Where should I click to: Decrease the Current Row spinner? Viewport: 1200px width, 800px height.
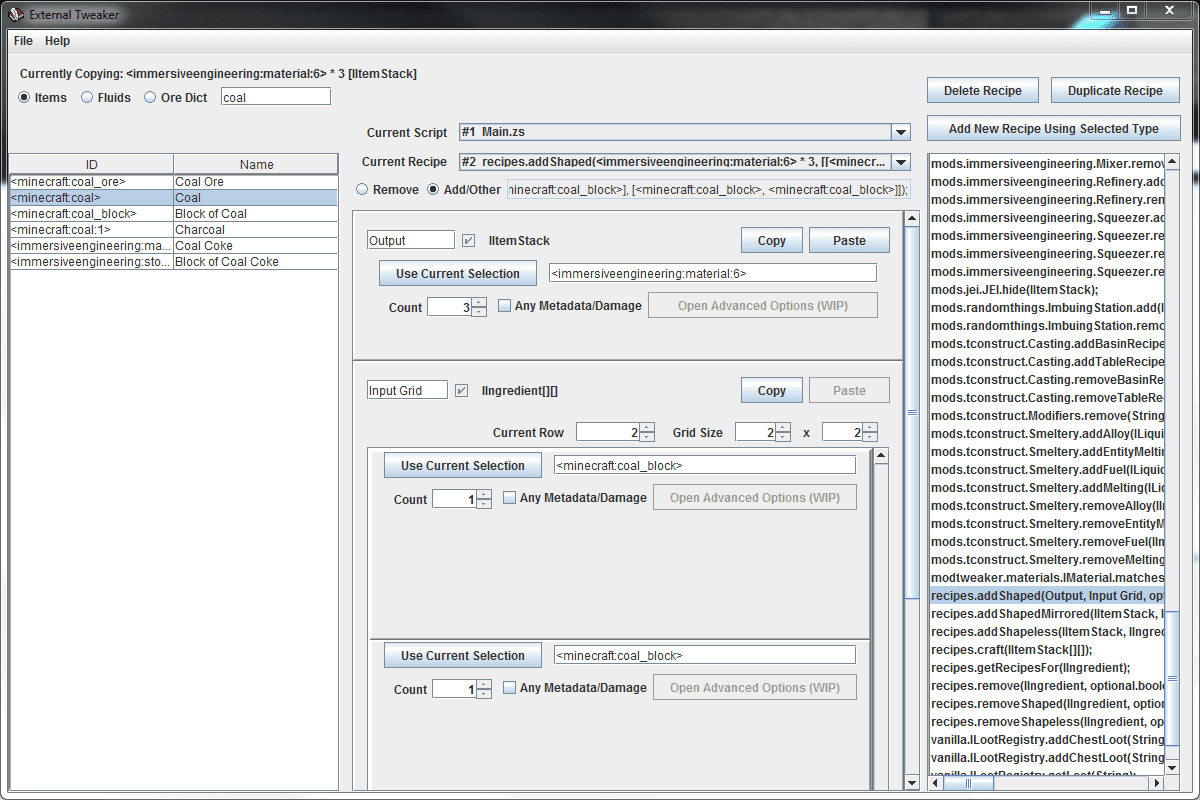647,437
